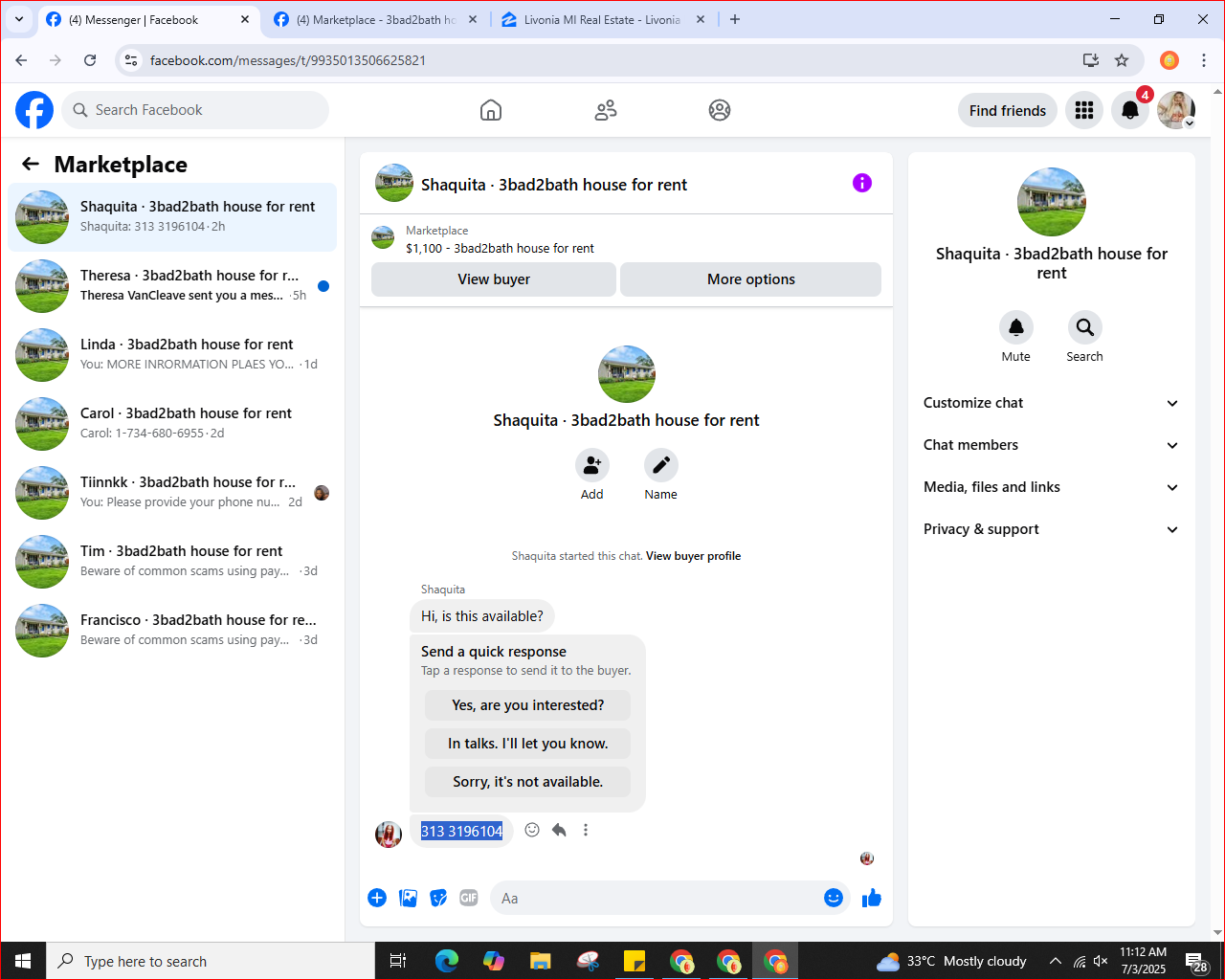The image size is (1225, 980).
Task: Go back using Marketplace arrow
Action: pos(31,164)
